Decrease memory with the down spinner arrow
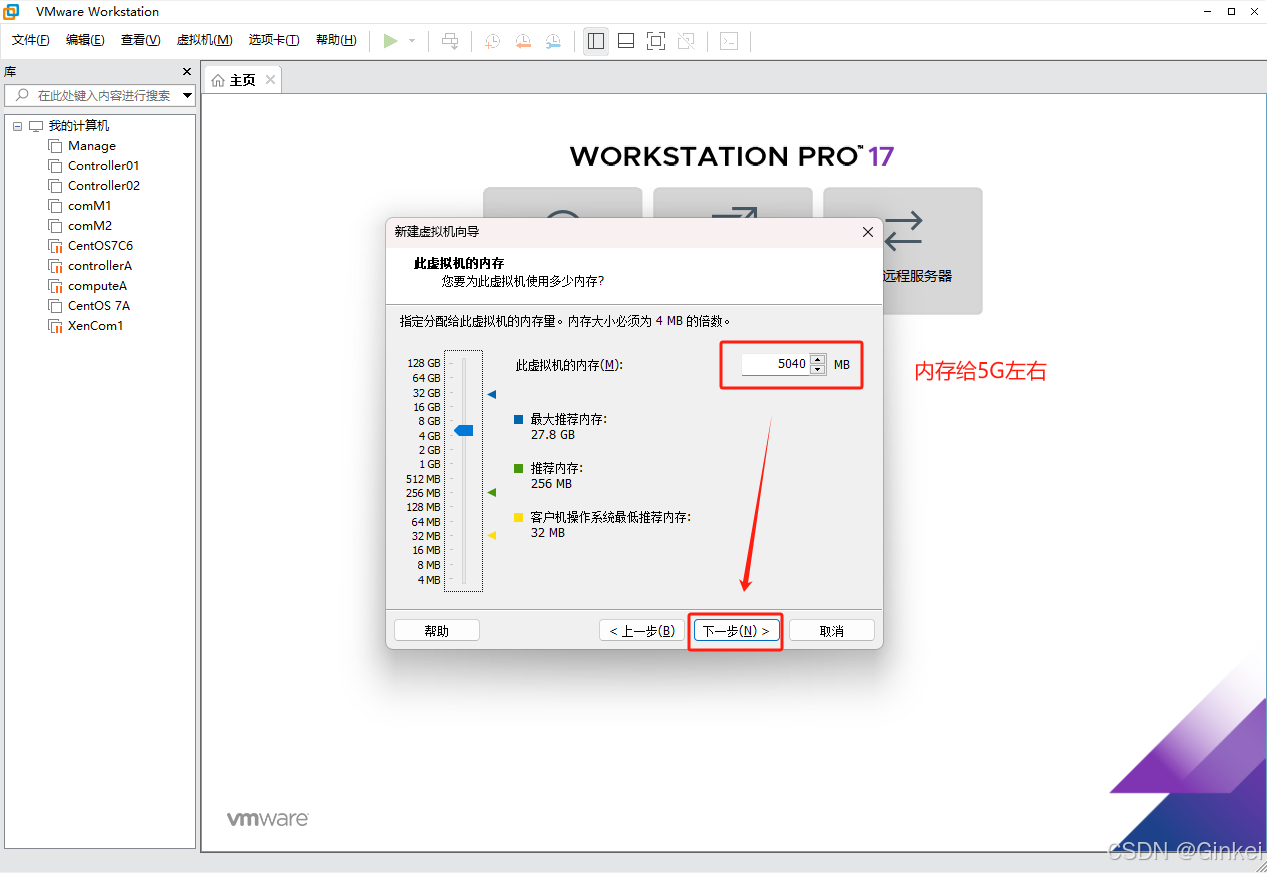This screenshot has width=1267, height=873. 818,370
